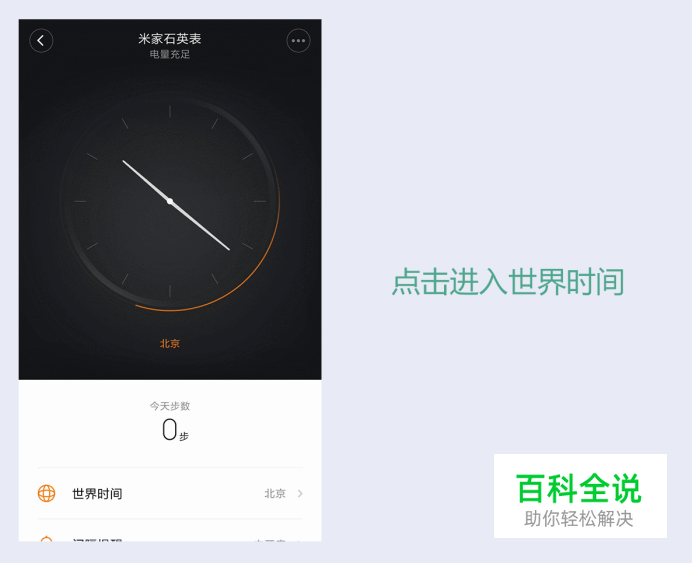The height and width of the screenshot is (563, 692).
Task: Expand world time via the right chevron
Action: 300,493
